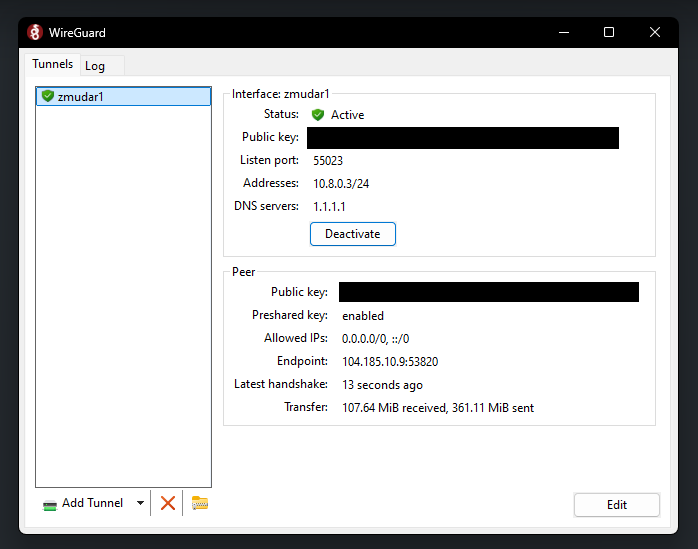The width and height of the screenshot is (698, 549).
Task: Click the listen port value 55023
Action: (328, 160)
